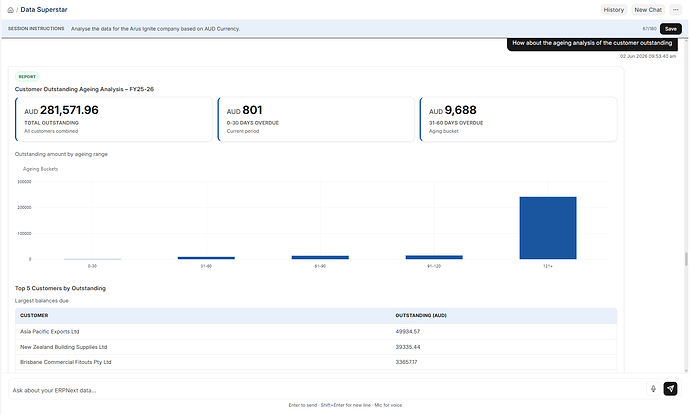Open the three-dots more options menu
690x415 pixels.
[x=675, y=10]
